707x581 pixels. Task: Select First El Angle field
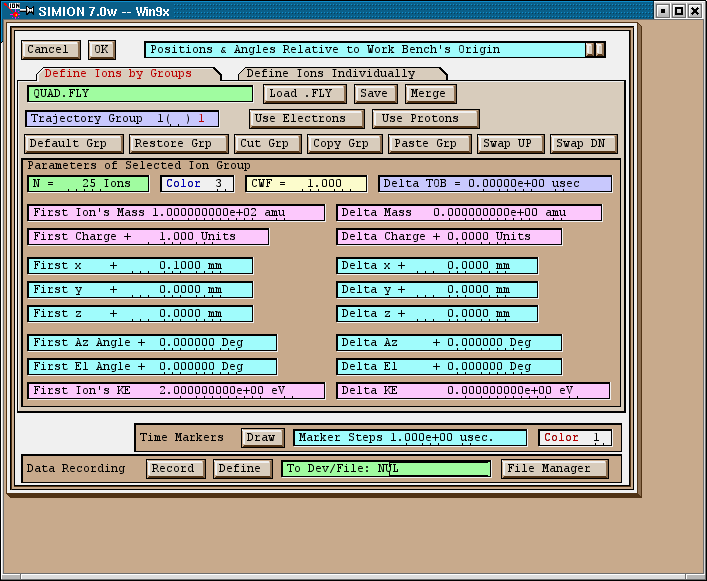click(152, 366)
